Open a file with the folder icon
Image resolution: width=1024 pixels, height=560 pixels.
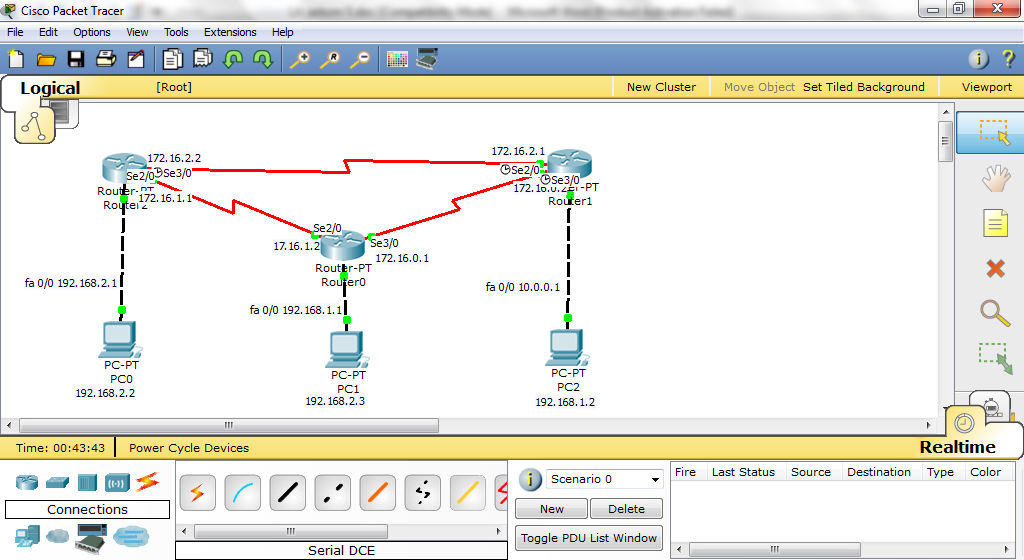[x=46, y=59]
